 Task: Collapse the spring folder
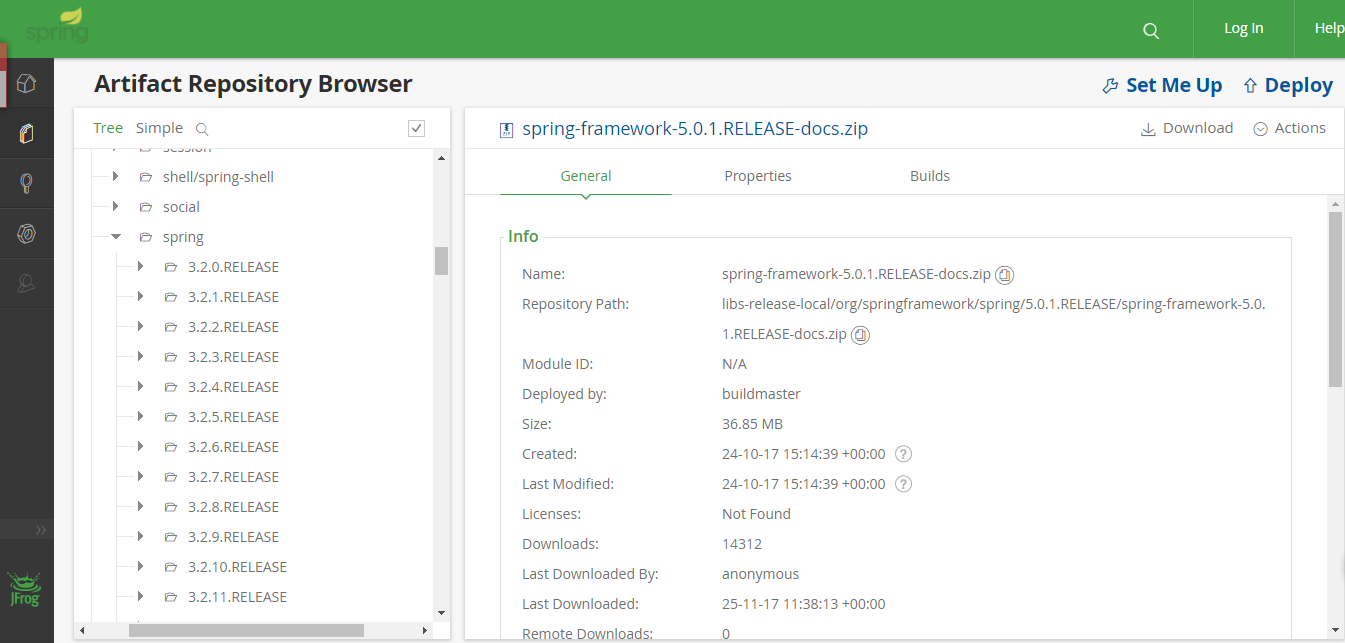(116, 237)
